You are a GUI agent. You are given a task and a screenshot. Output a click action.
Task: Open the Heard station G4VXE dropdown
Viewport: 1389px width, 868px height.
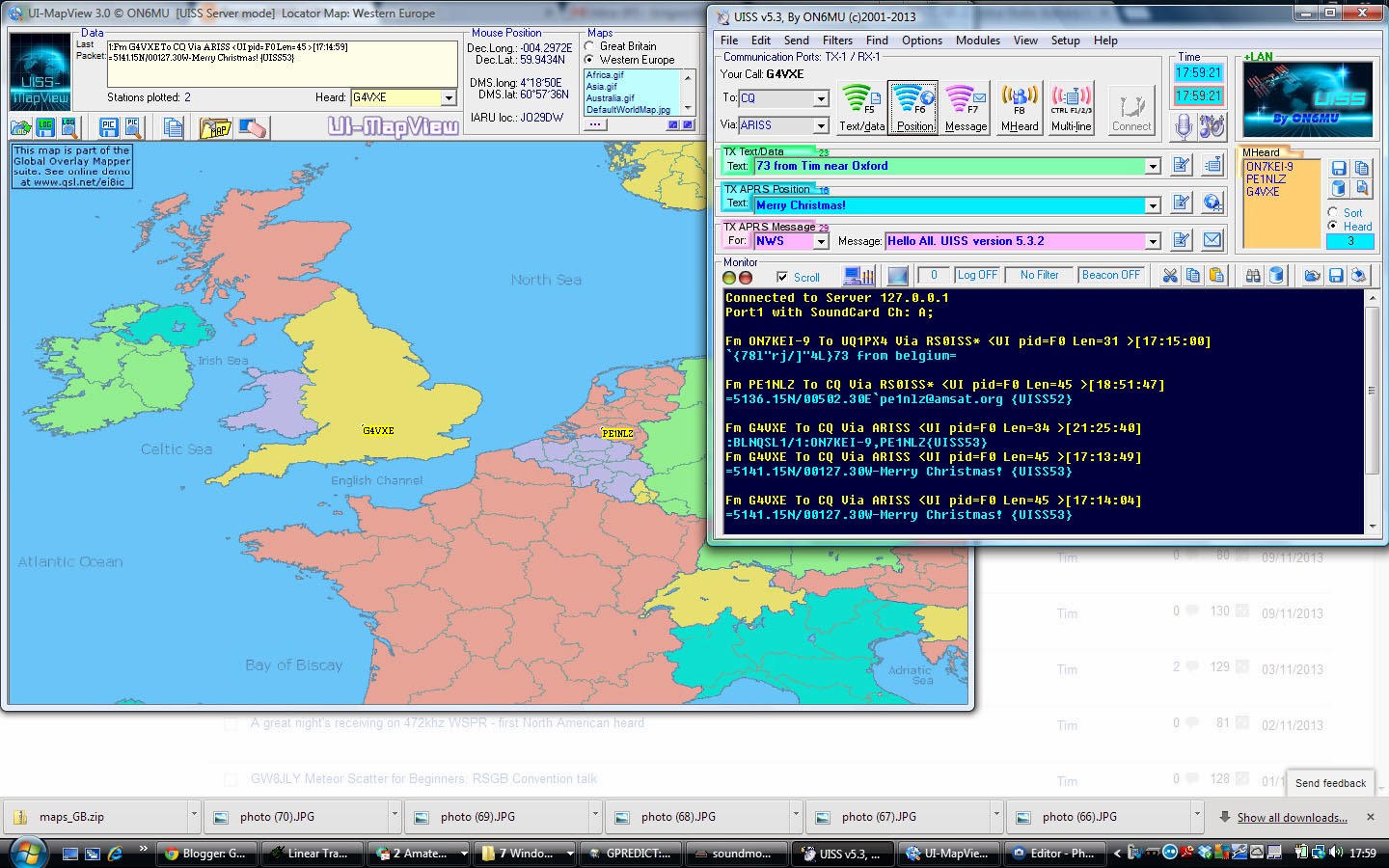point(449,97)
